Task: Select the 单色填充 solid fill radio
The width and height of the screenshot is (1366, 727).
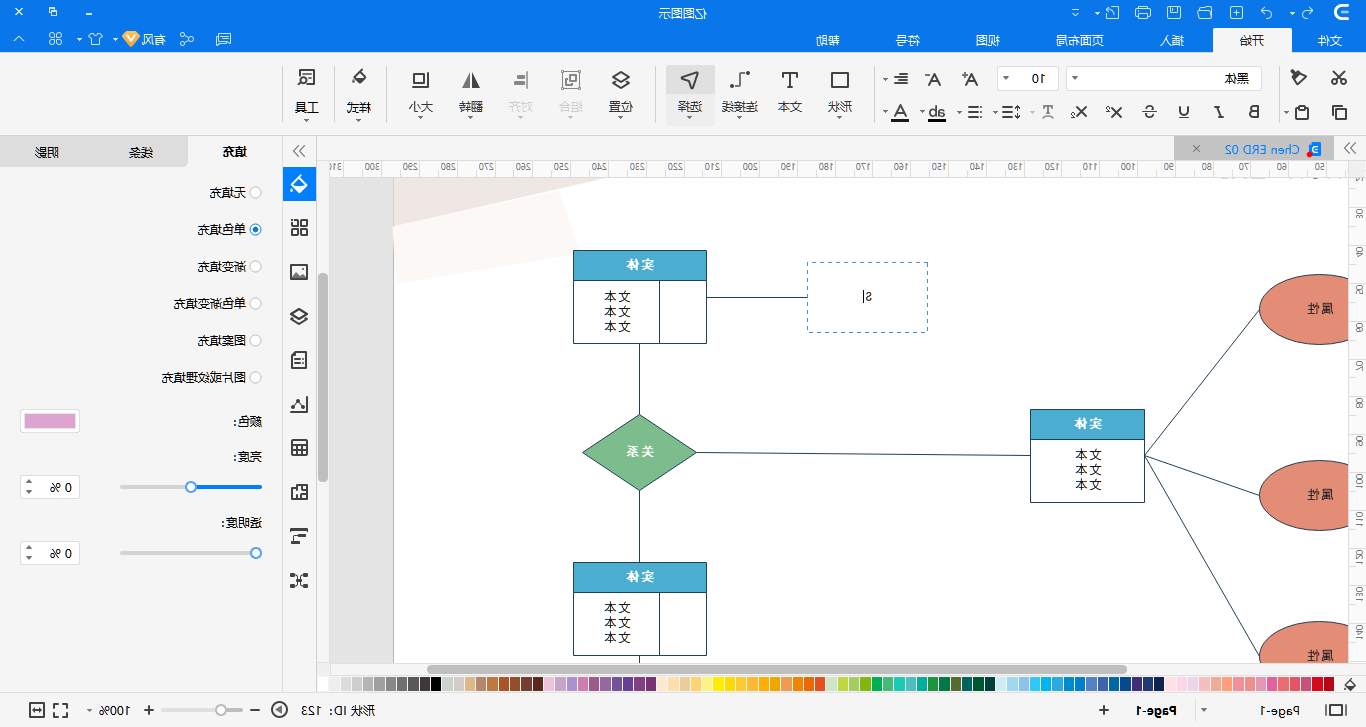Action: pyautogui.click(x=255, y=229)
